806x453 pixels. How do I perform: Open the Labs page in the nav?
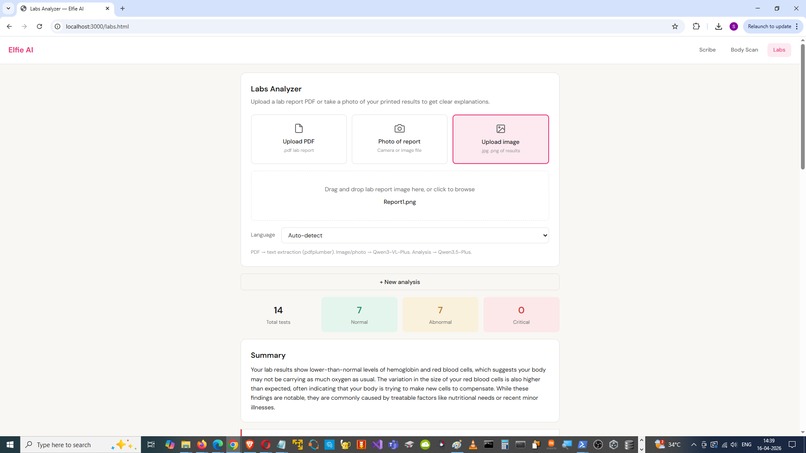(779, 50)
